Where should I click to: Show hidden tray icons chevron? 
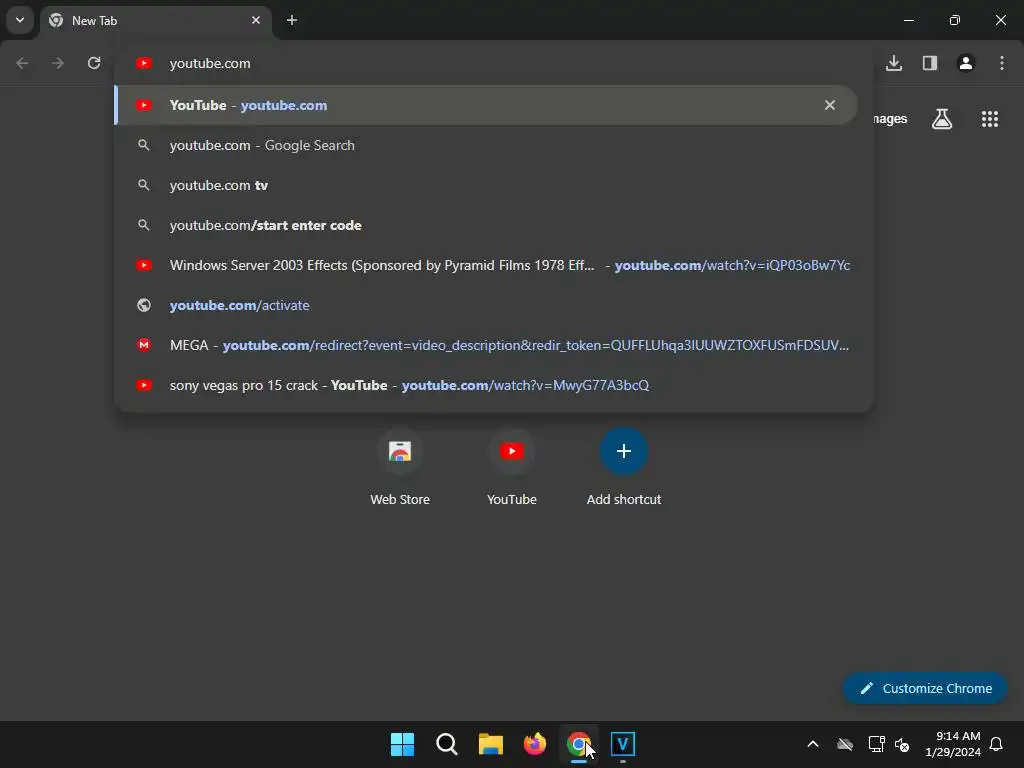click(x=813, y=744)
